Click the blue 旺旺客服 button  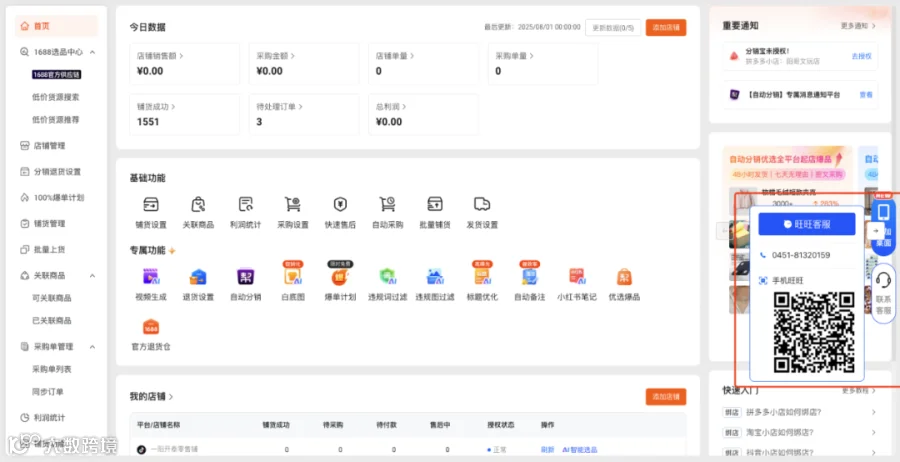(806, 224)
